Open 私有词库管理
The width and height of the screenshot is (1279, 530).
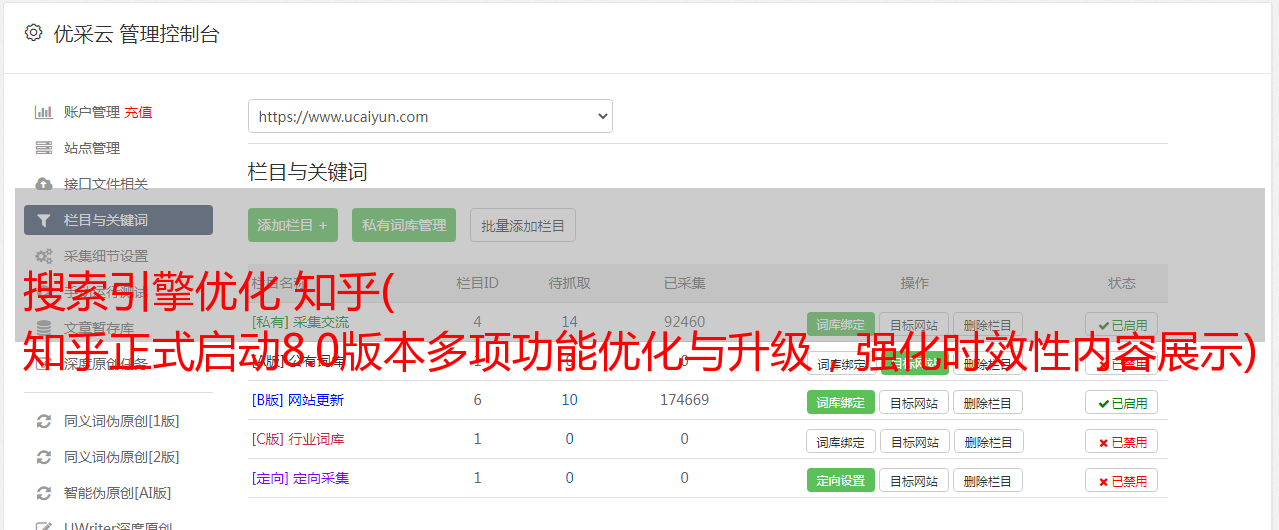404,225
